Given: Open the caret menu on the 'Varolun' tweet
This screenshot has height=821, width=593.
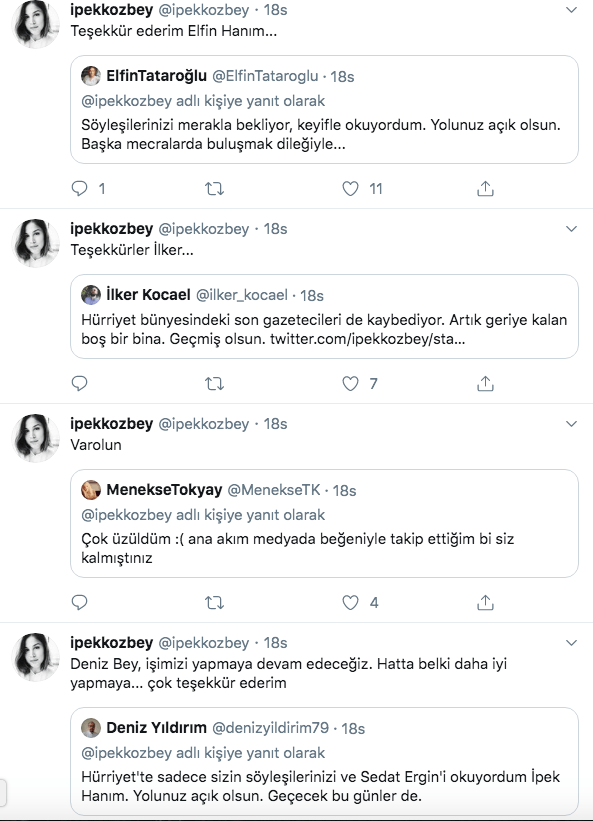Looking at the screenshot, I should 572,423.
